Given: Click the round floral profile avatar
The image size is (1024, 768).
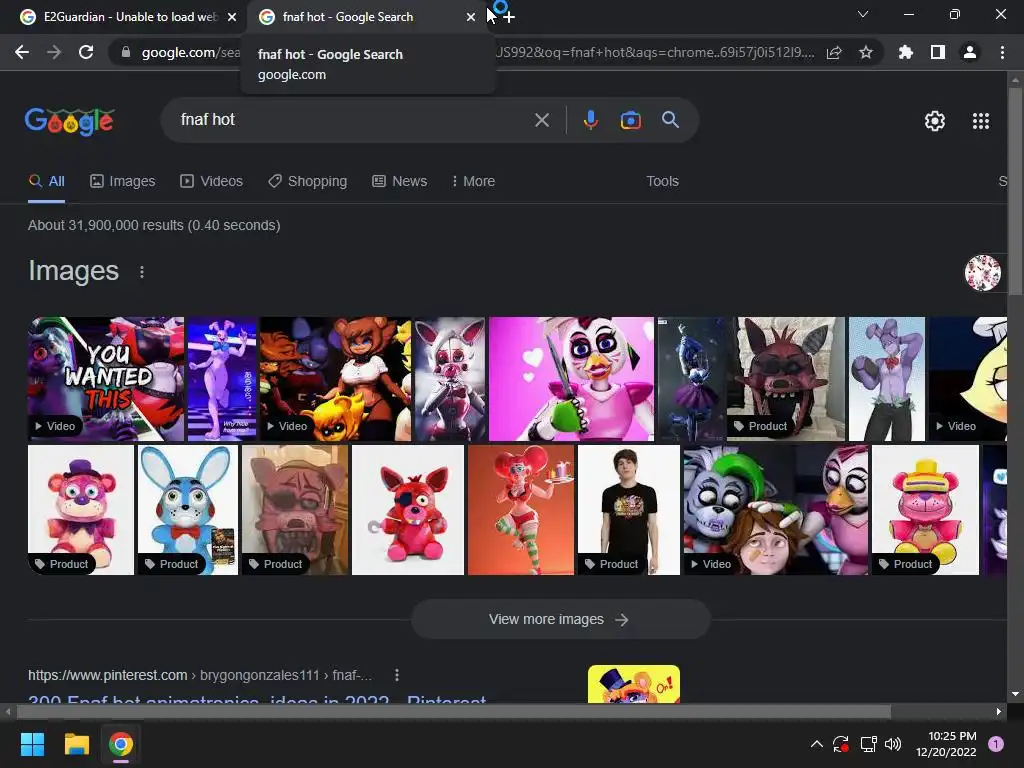Looking at the screenshot, I should pos(983,272).
